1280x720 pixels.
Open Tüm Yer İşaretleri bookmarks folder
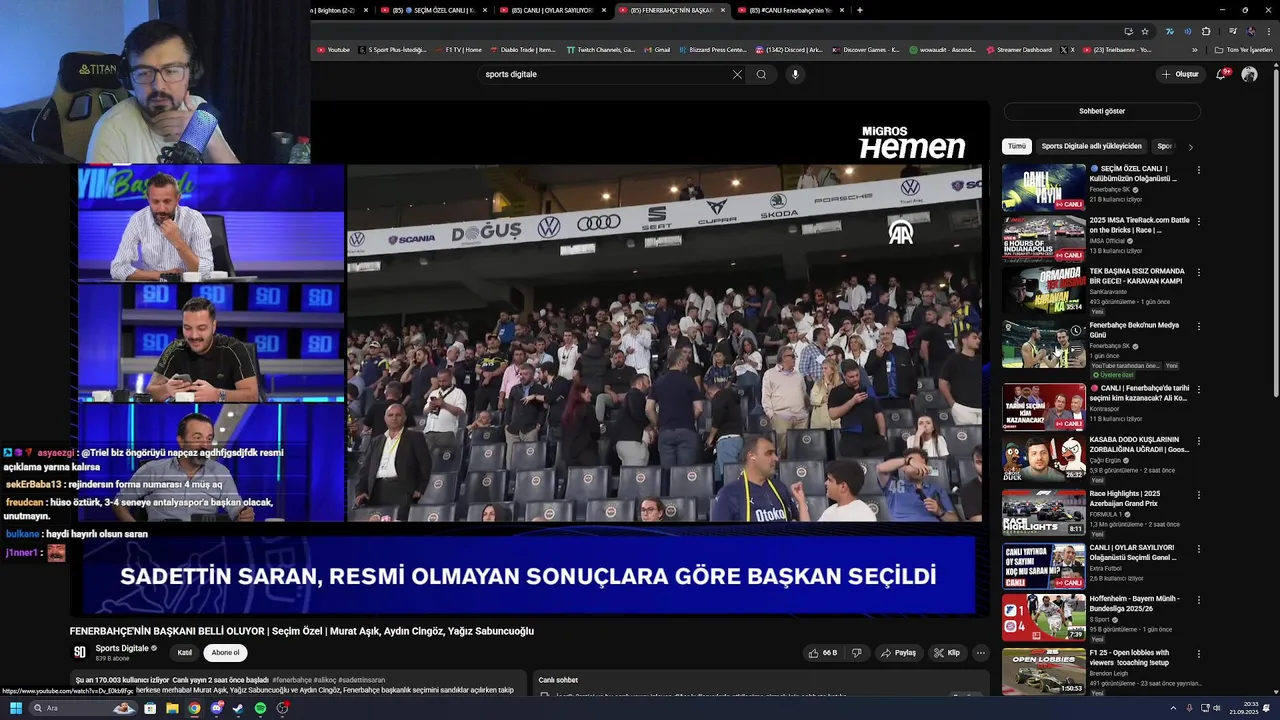click(x=1244, y=49)
